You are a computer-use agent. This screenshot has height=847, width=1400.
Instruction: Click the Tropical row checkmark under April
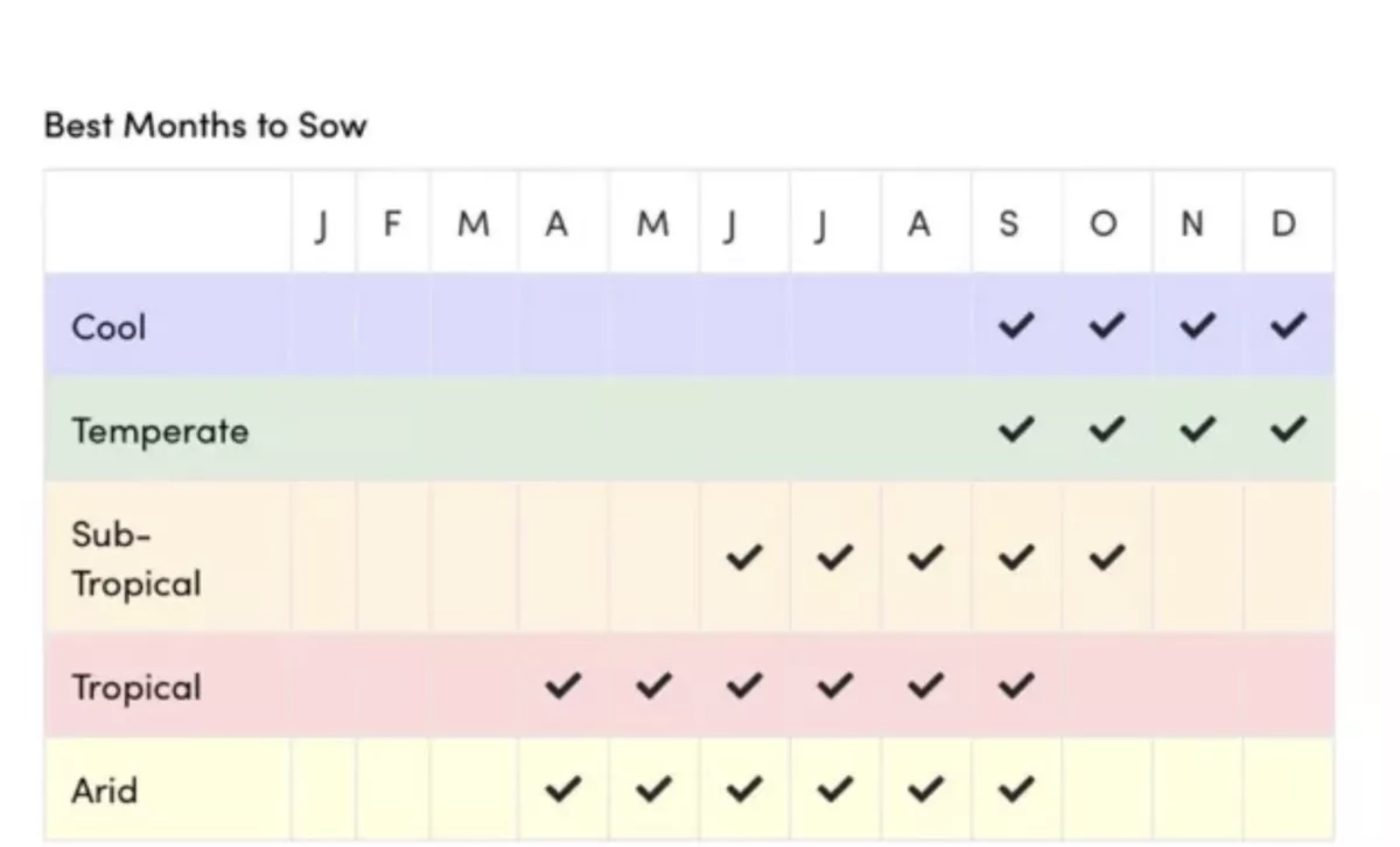[x=563, y=686]
